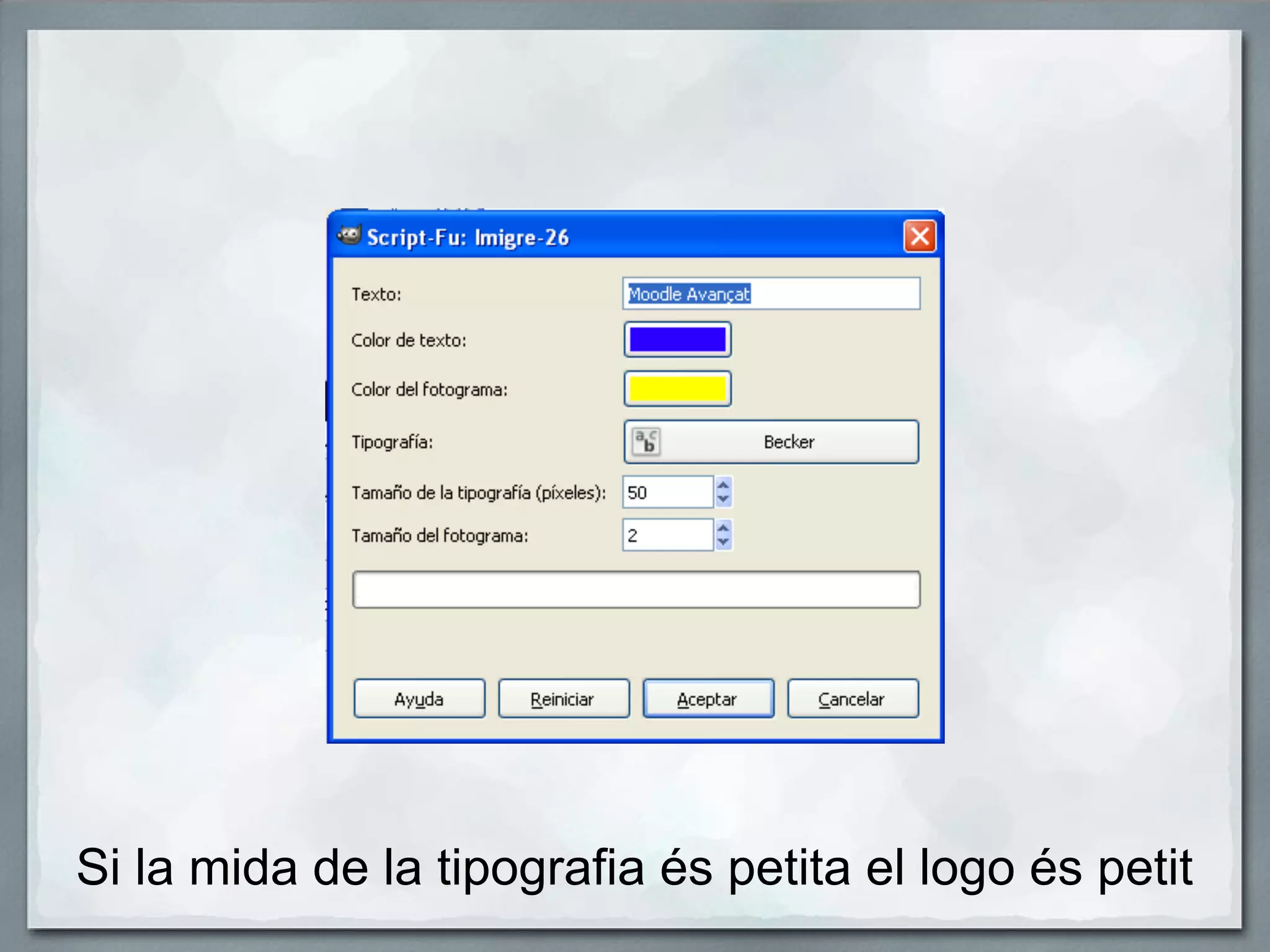Click the empty progress bar area
Viewport: 1270px width, 952px height.
click(636, 589)
